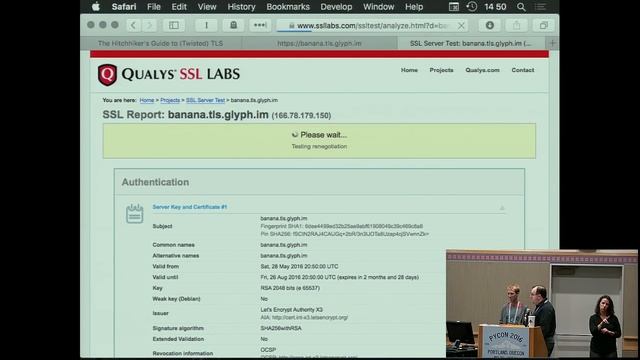
Task: Click the speaker video inset thumbnail
Action: (542, 304)
